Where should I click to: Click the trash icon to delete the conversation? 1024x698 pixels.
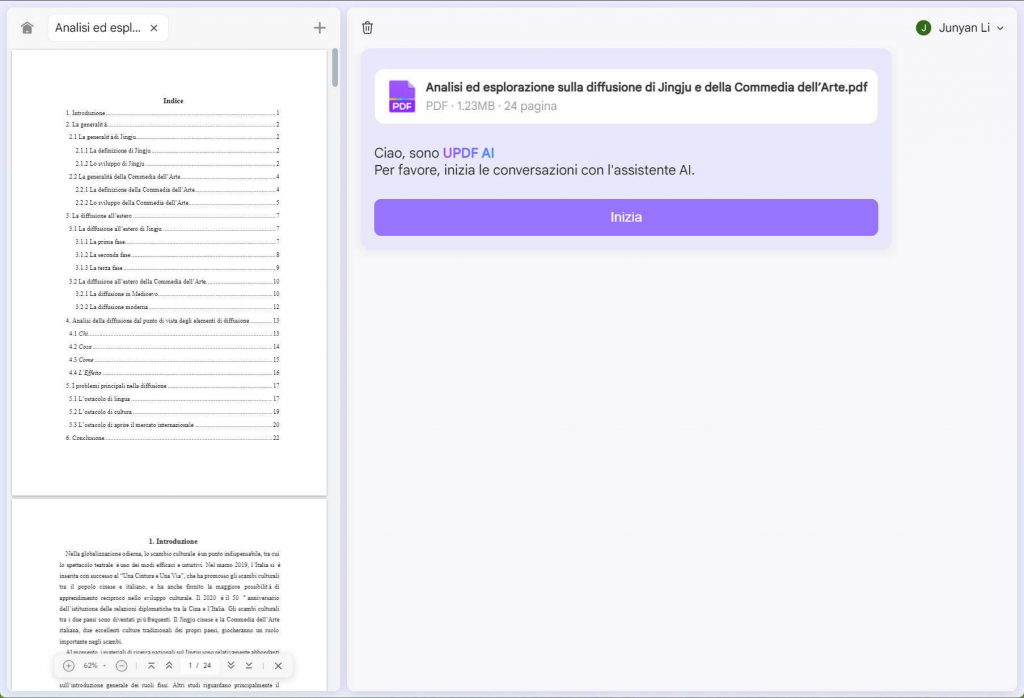(367, 28)
